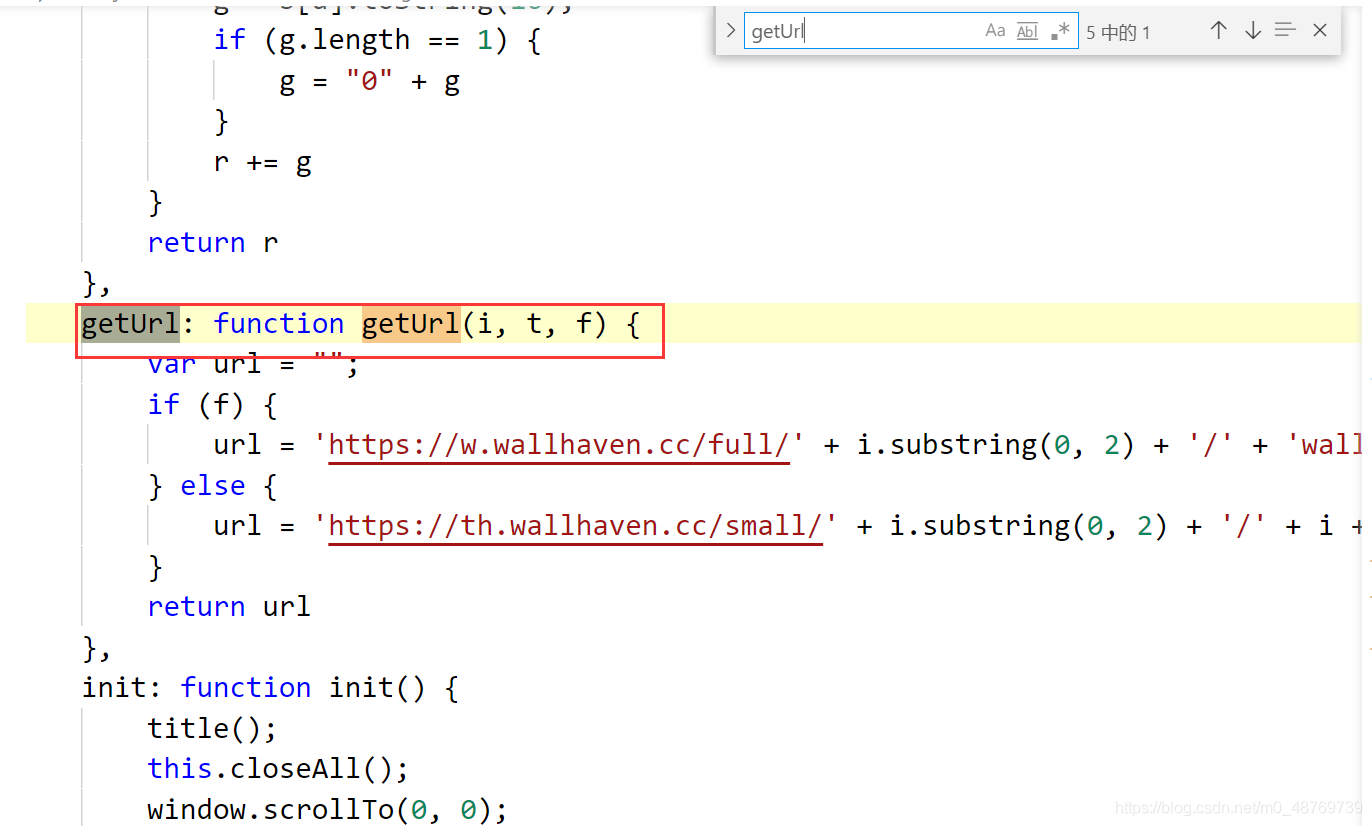Go to next match arrow
This screenshot has height=826, width=1372.
1252,31
